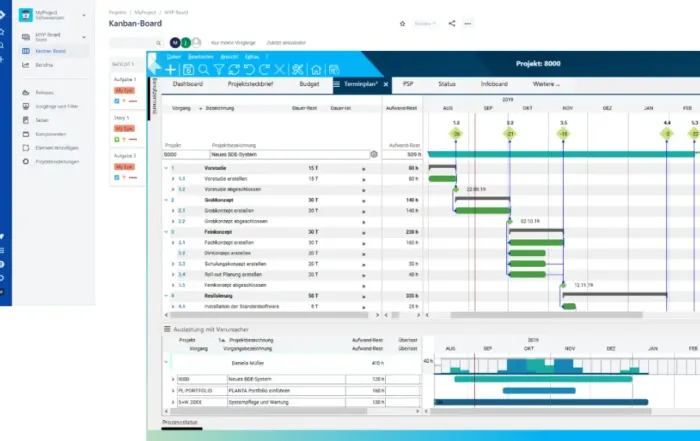
Task: Open the Weitere ... tab menu
Action: tap(546, 84)
